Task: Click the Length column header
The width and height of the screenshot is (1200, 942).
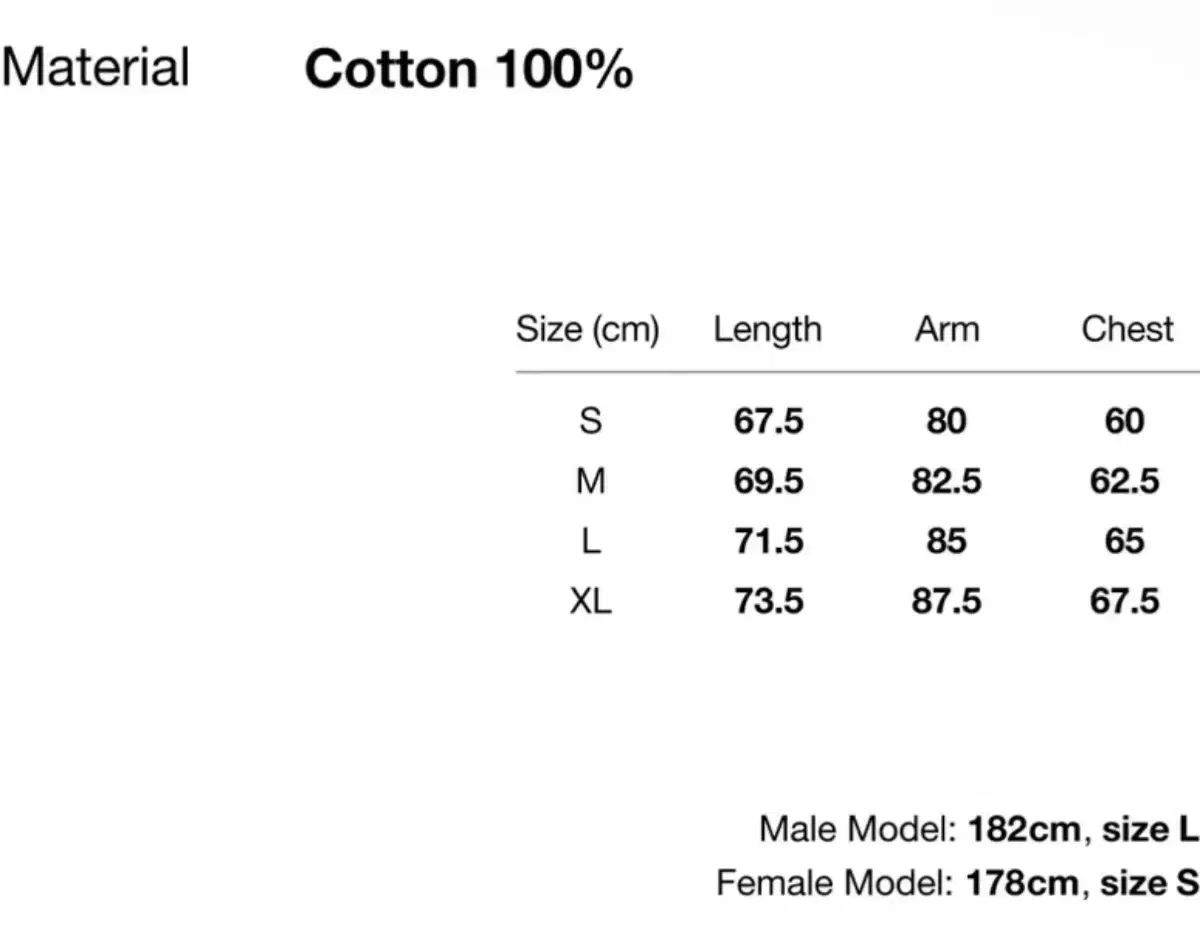Action: (x=767, y=329)
